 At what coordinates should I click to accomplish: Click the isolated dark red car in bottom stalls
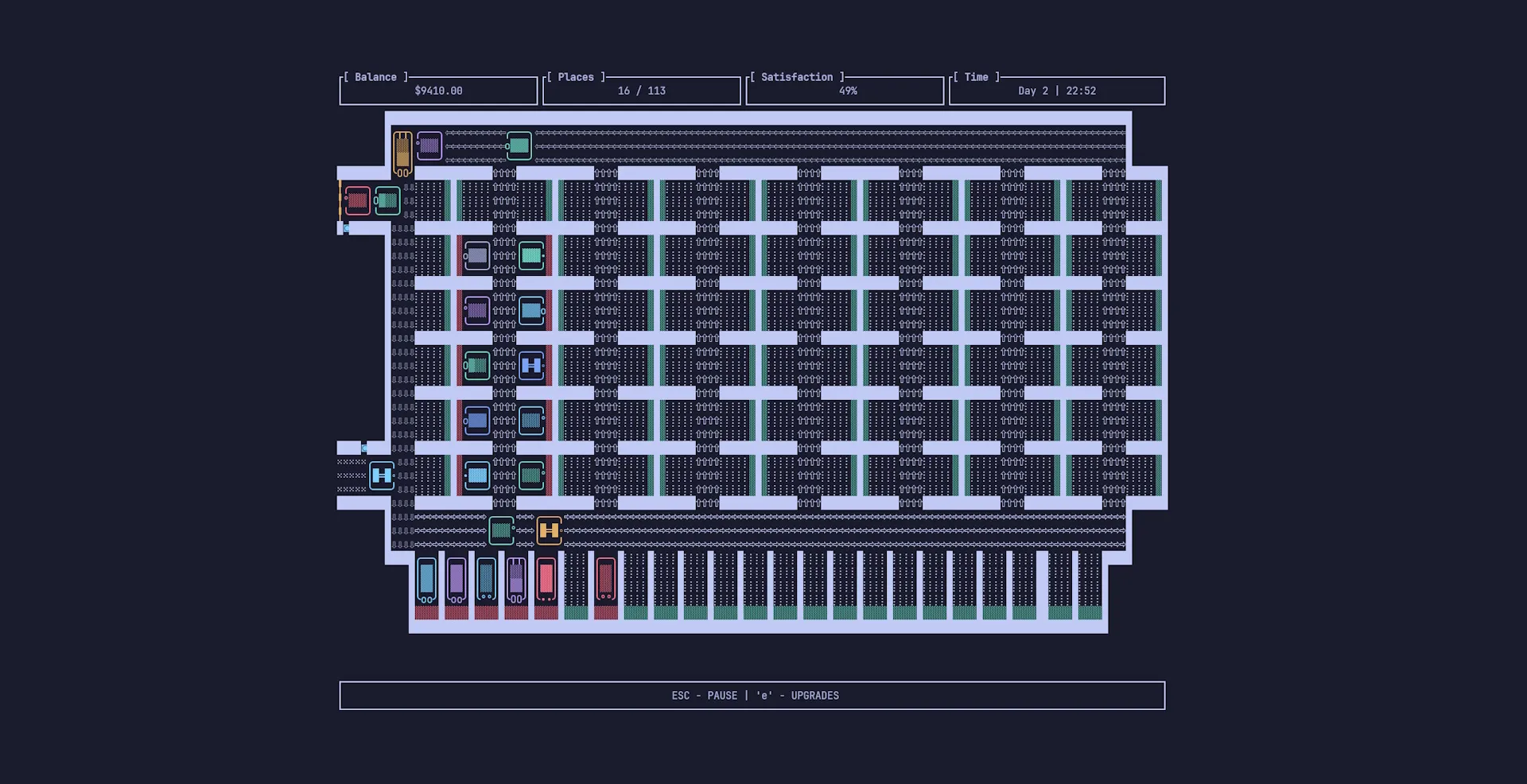(606, 579)
